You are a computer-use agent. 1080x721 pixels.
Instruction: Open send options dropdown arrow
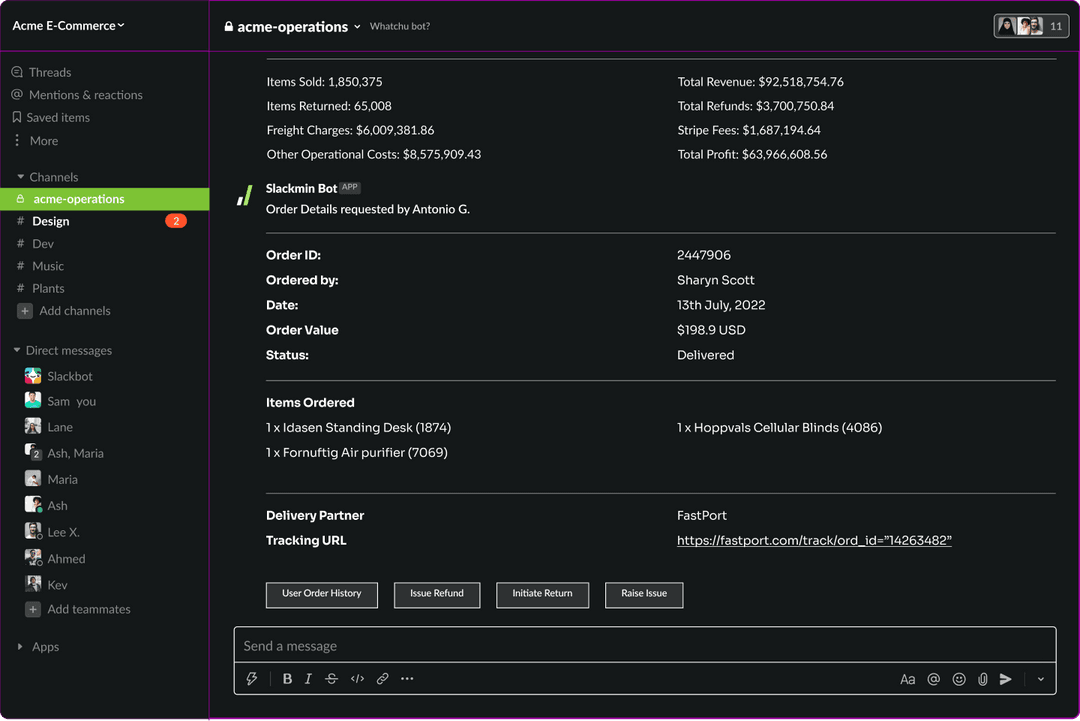[x=1041, y=679]
